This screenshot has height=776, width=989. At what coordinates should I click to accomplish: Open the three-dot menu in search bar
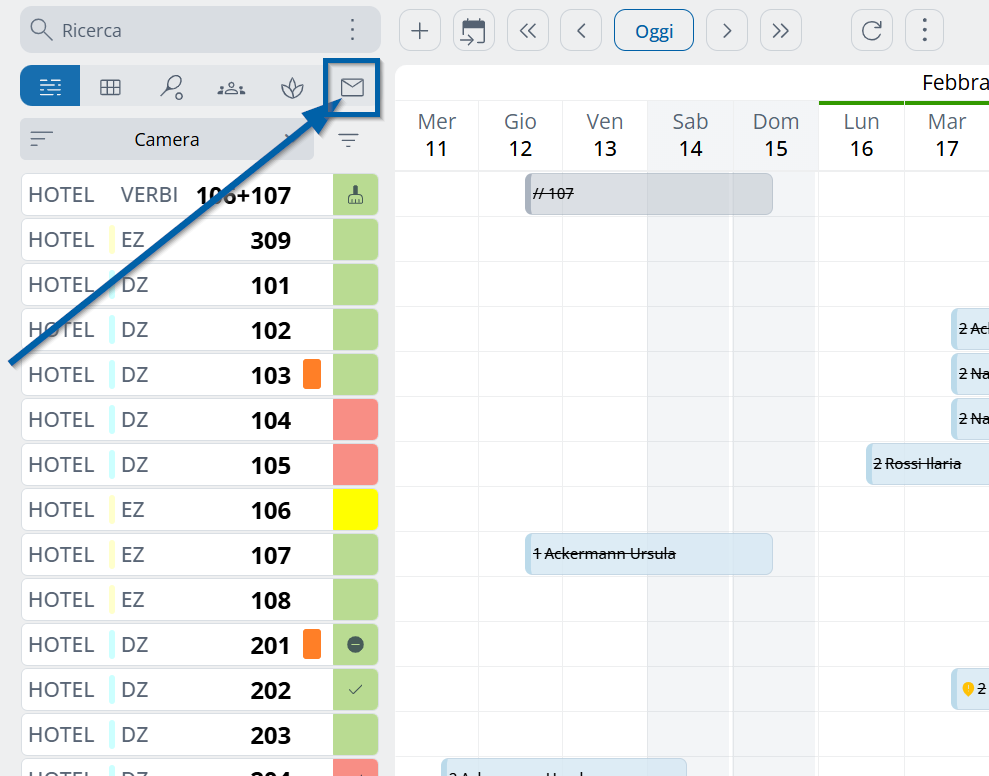[352, 30]
